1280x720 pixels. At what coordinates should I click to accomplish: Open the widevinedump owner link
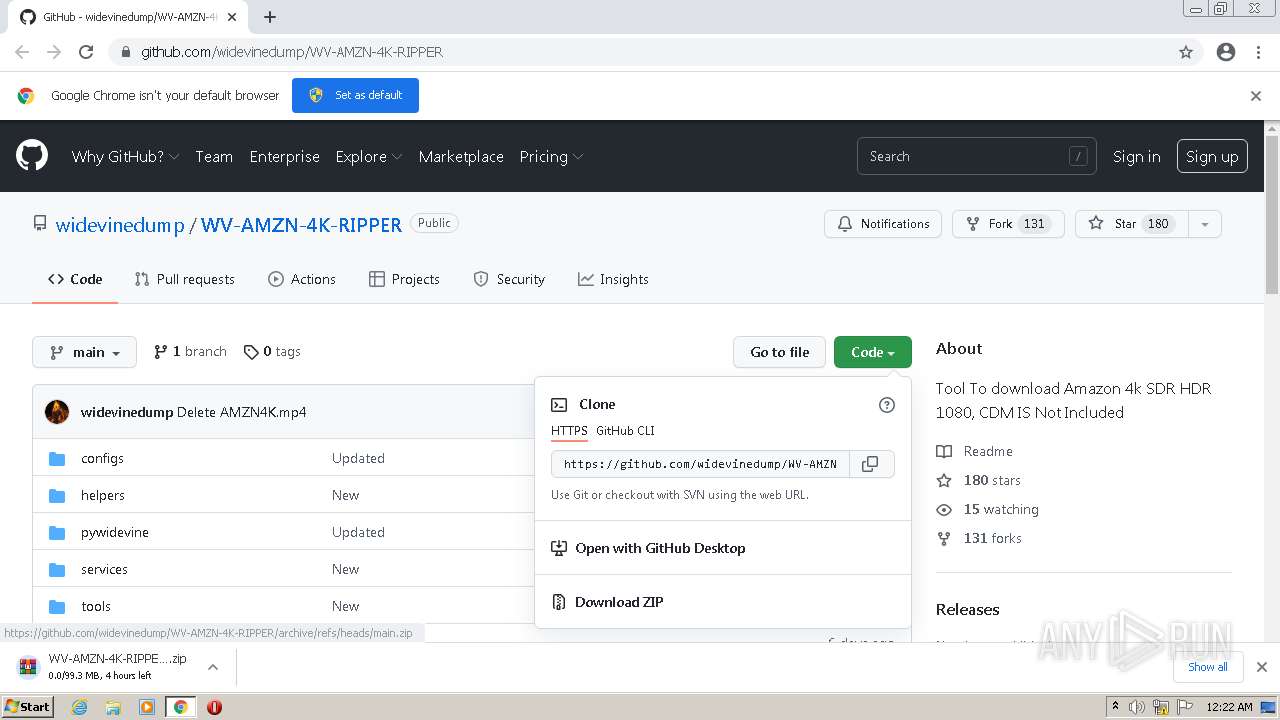(120, 225)
